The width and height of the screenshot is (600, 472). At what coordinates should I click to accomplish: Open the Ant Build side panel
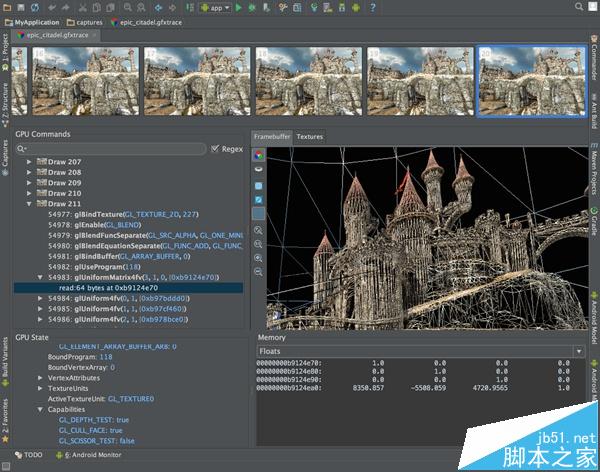594,111
